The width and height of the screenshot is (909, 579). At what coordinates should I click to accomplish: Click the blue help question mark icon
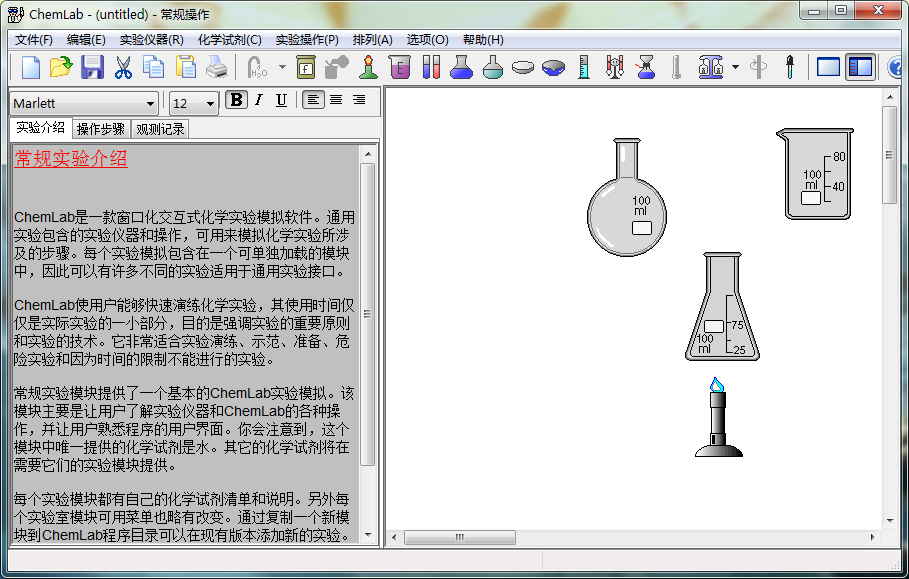click(x=897, y=67)
